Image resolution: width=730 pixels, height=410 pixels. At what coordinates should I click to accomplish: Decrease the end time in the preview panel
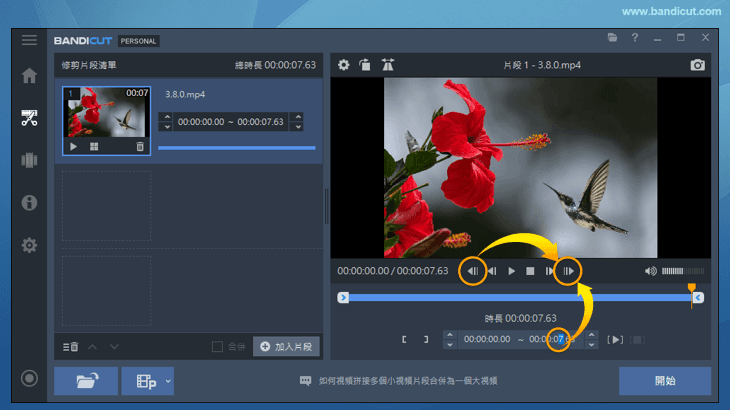(x=591, y=345)
